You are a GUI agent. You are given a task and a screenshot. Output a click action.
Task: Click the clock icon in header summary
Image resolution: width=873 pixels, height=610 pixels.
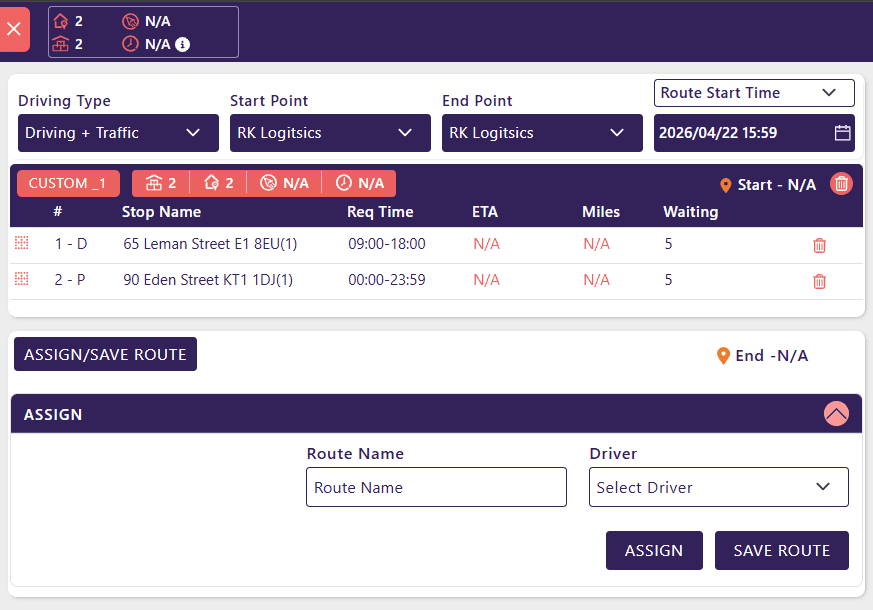click(130, 44)
